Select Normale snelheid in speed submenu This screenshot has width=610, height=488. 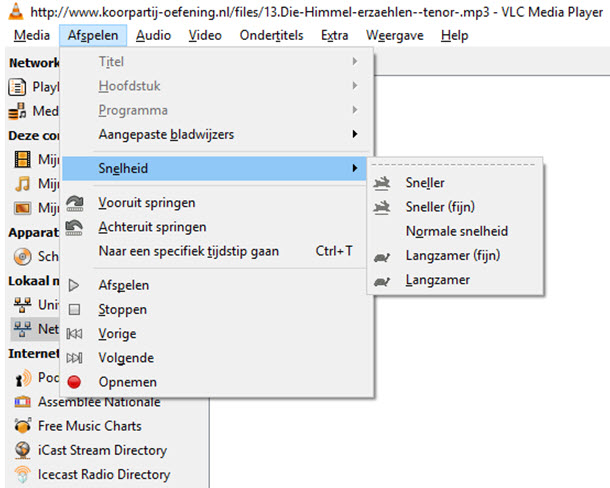pyautogui.click(x=457, y=231)
